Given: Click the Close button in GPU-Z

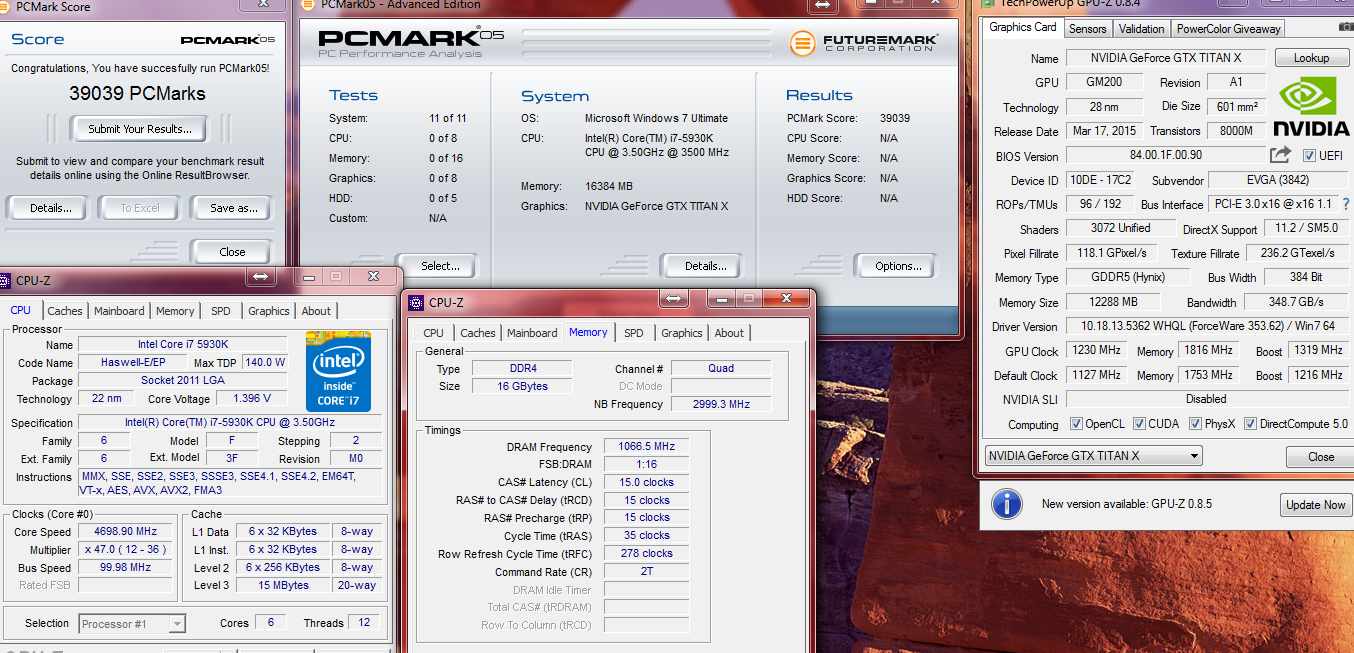Looking at the screenshot, I should 1320,457.
